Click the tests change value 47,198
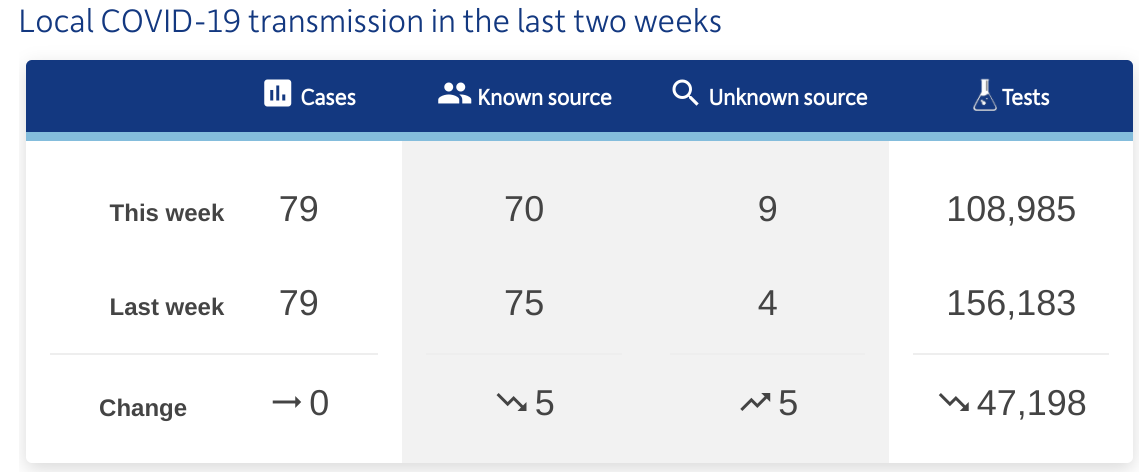 1031,404
